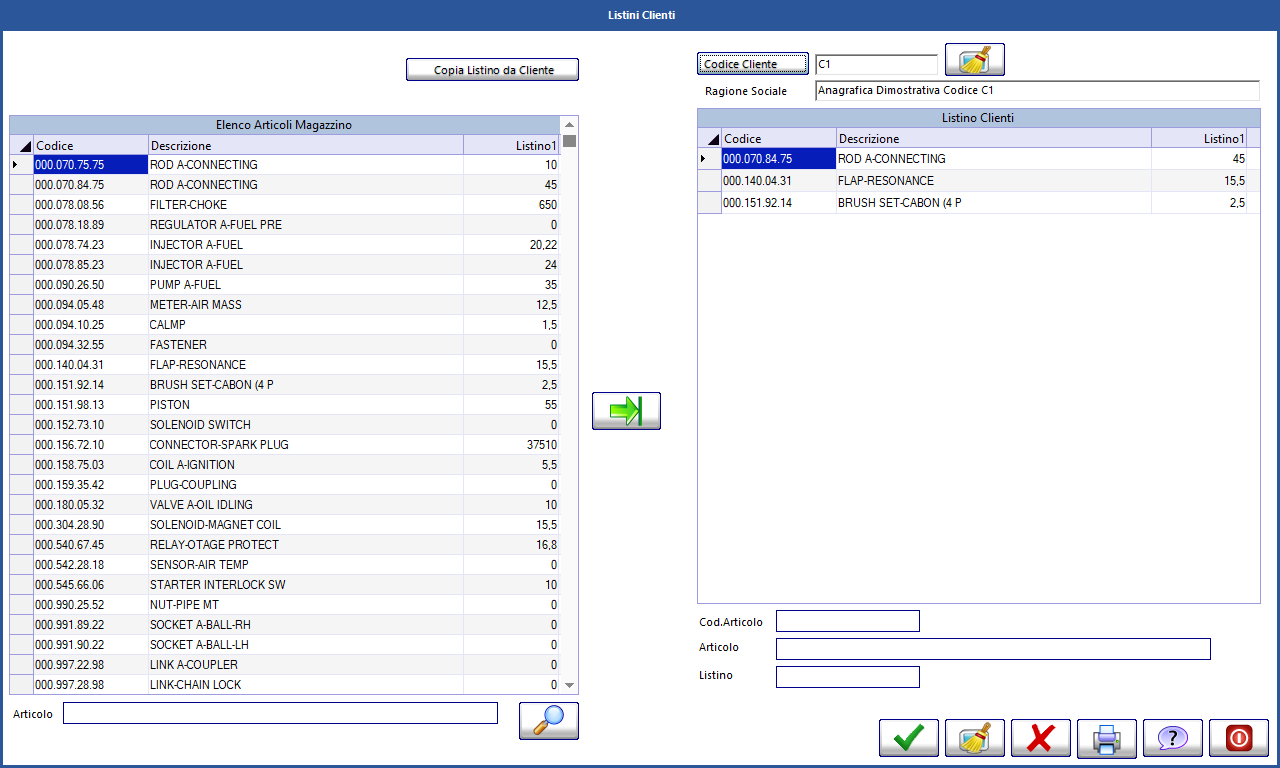Sort warehouse list by Descrizione column header

[306, 145]
